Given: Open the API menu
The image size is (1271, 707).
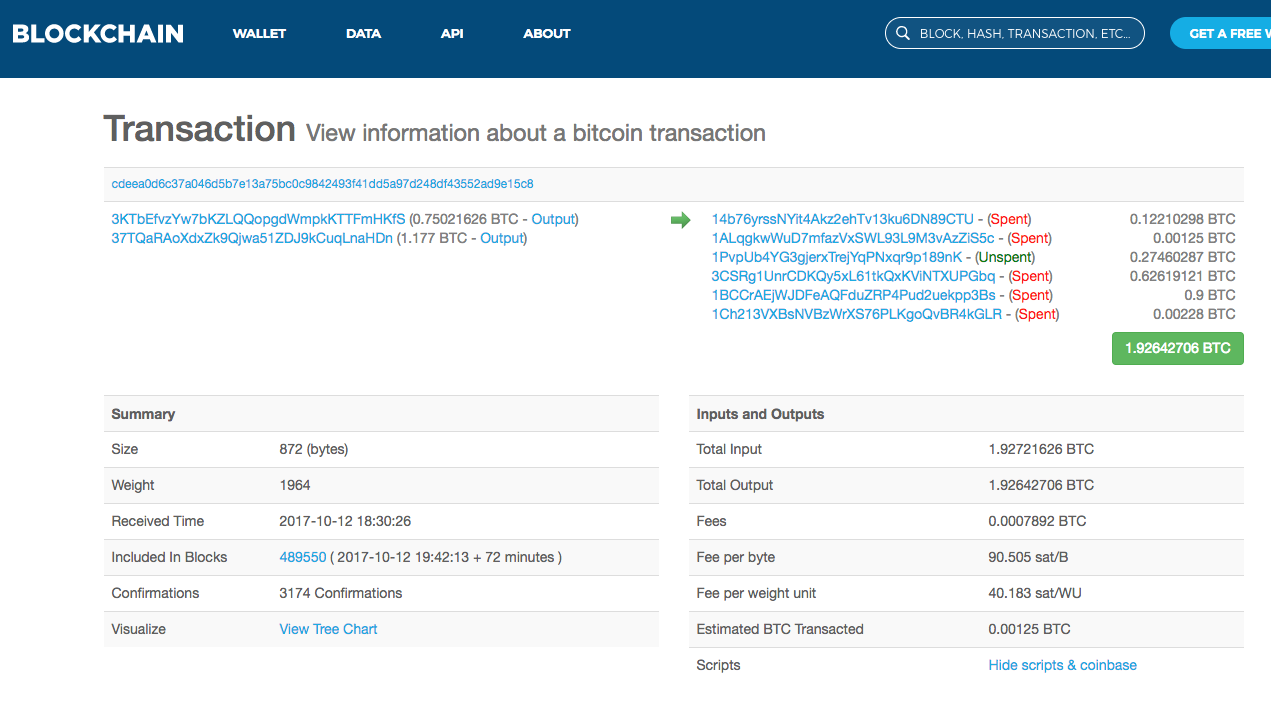Looking at the screenshot, I should [x=452, y=33].
